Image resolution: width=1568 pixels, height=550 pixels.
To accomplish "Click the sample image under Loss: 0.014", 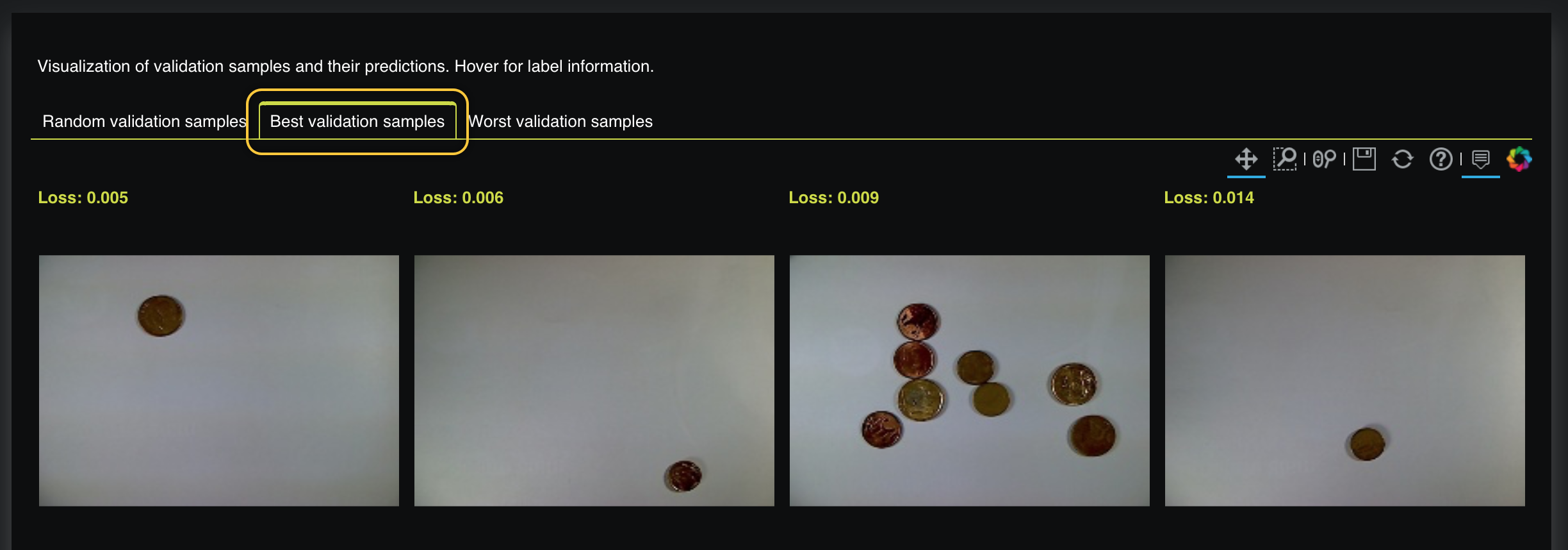I will coord(1344,381).
